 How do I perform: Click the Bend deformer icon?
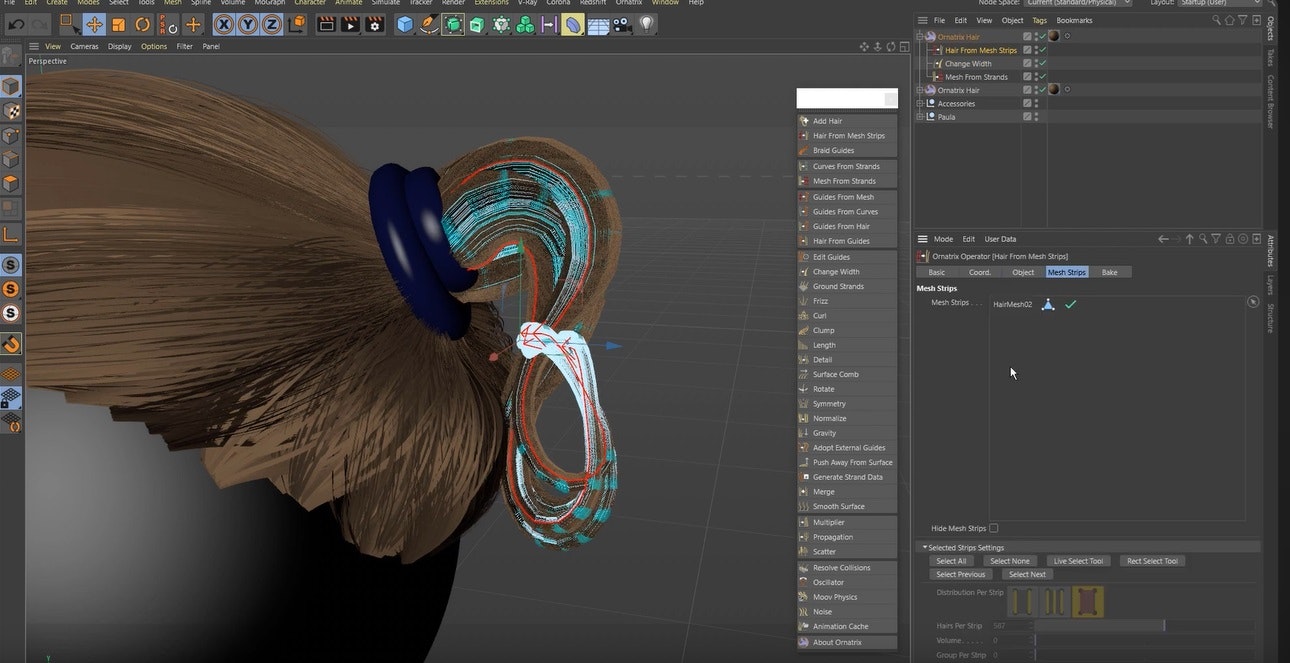pyautogui.click(x=572, y=24)
